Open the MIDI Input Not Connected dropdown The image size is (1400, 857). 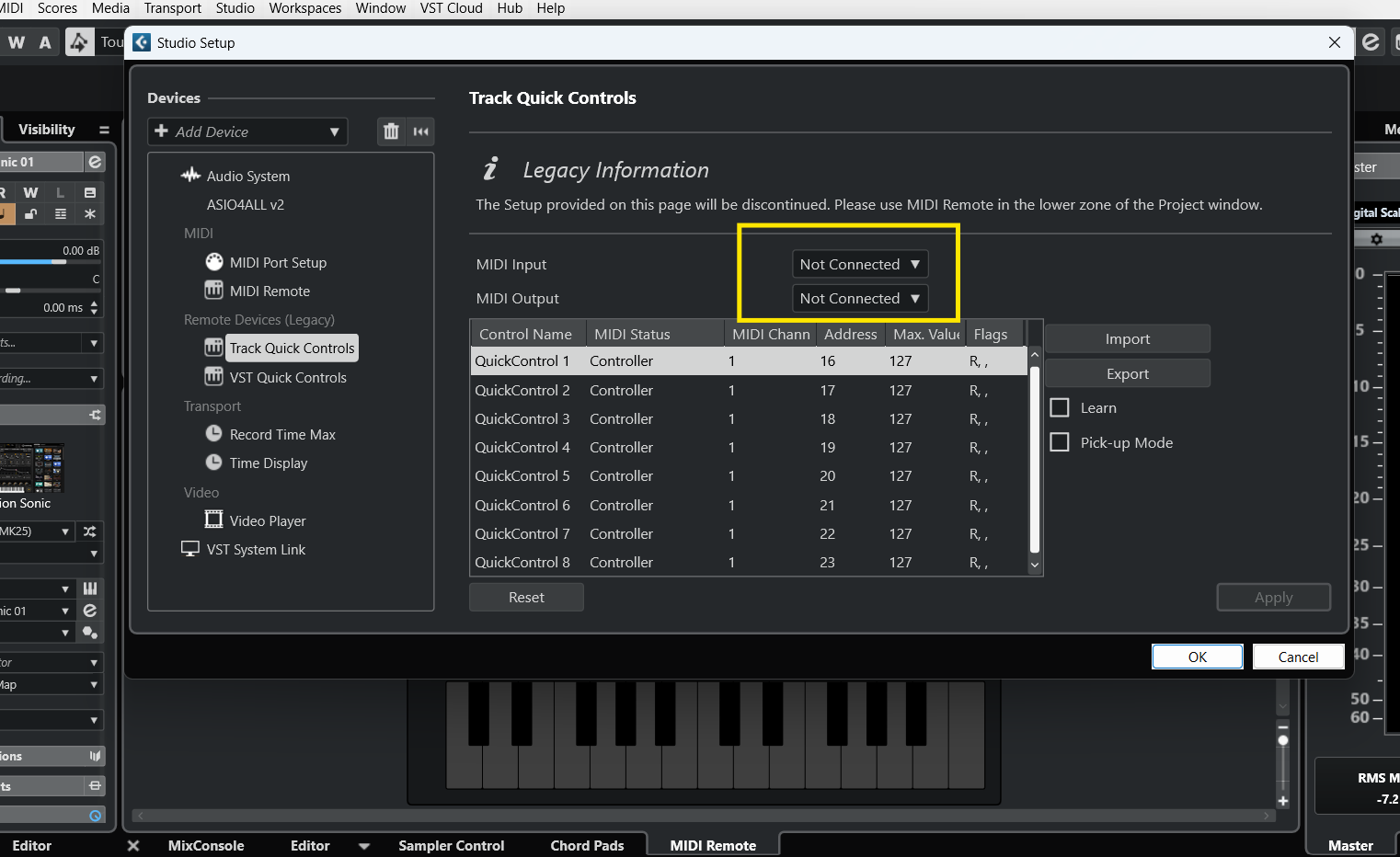(860, 264)
